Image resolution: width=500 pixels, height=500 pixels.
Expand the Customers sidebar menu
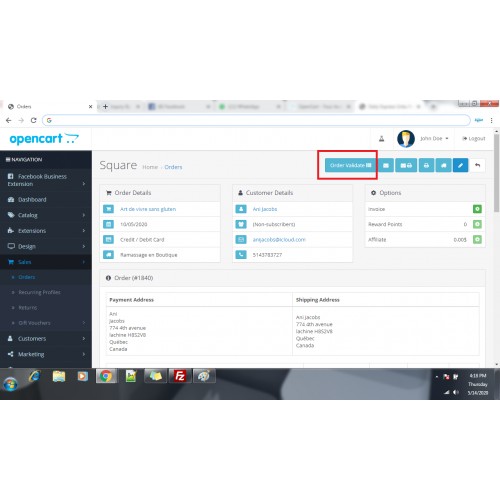pos(46,339)
